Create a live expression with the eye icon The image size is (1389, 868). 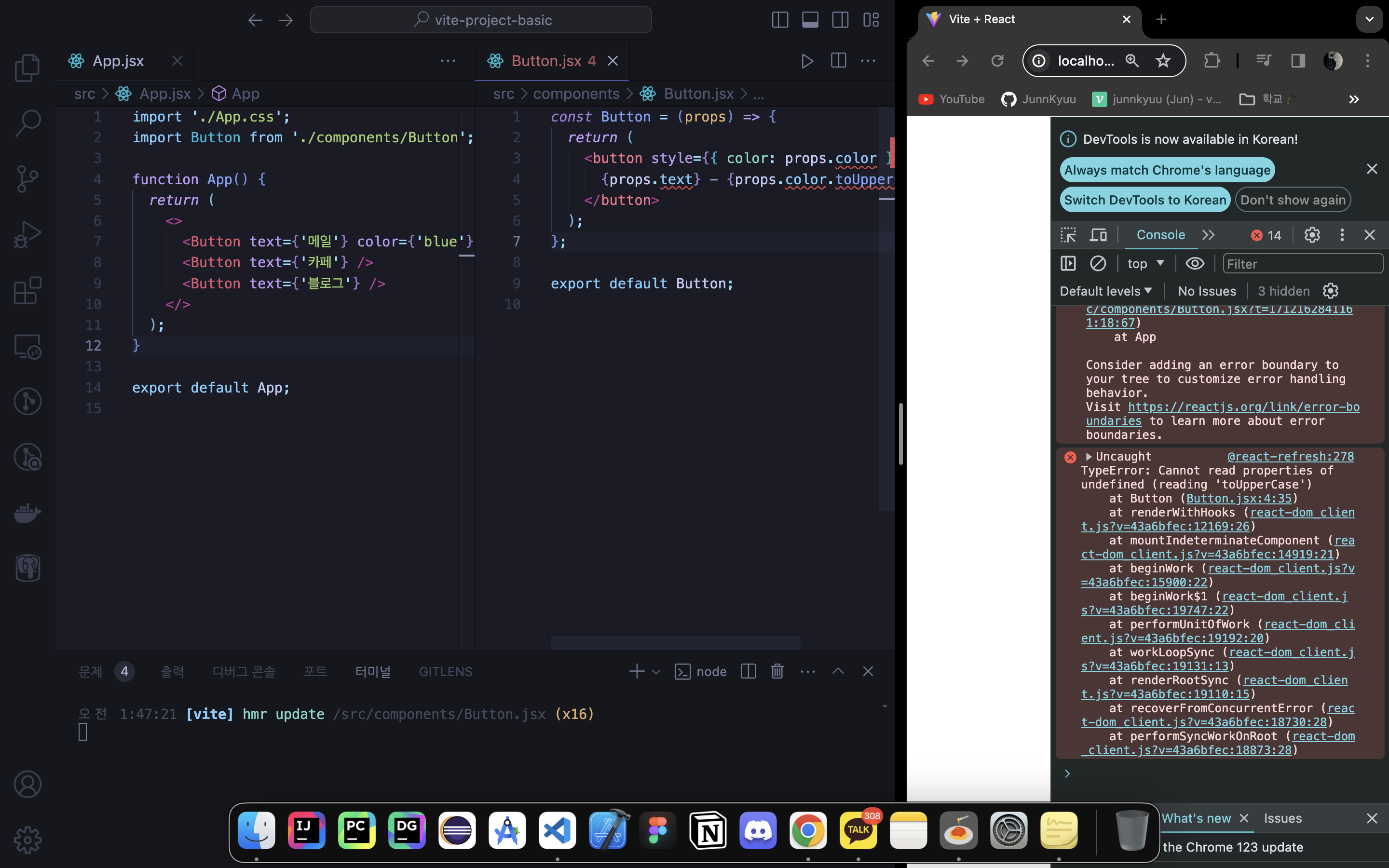click(x=1195, y=263)
